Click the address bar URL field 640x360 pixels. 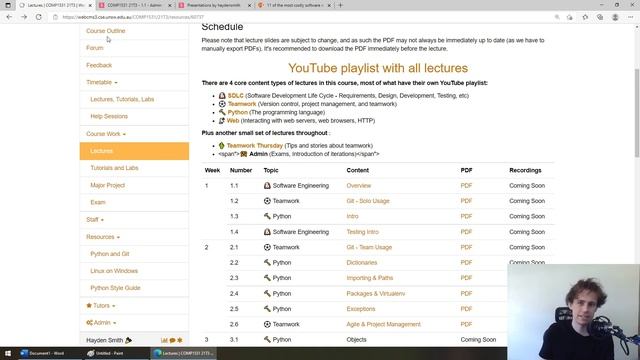coord(302,17)
